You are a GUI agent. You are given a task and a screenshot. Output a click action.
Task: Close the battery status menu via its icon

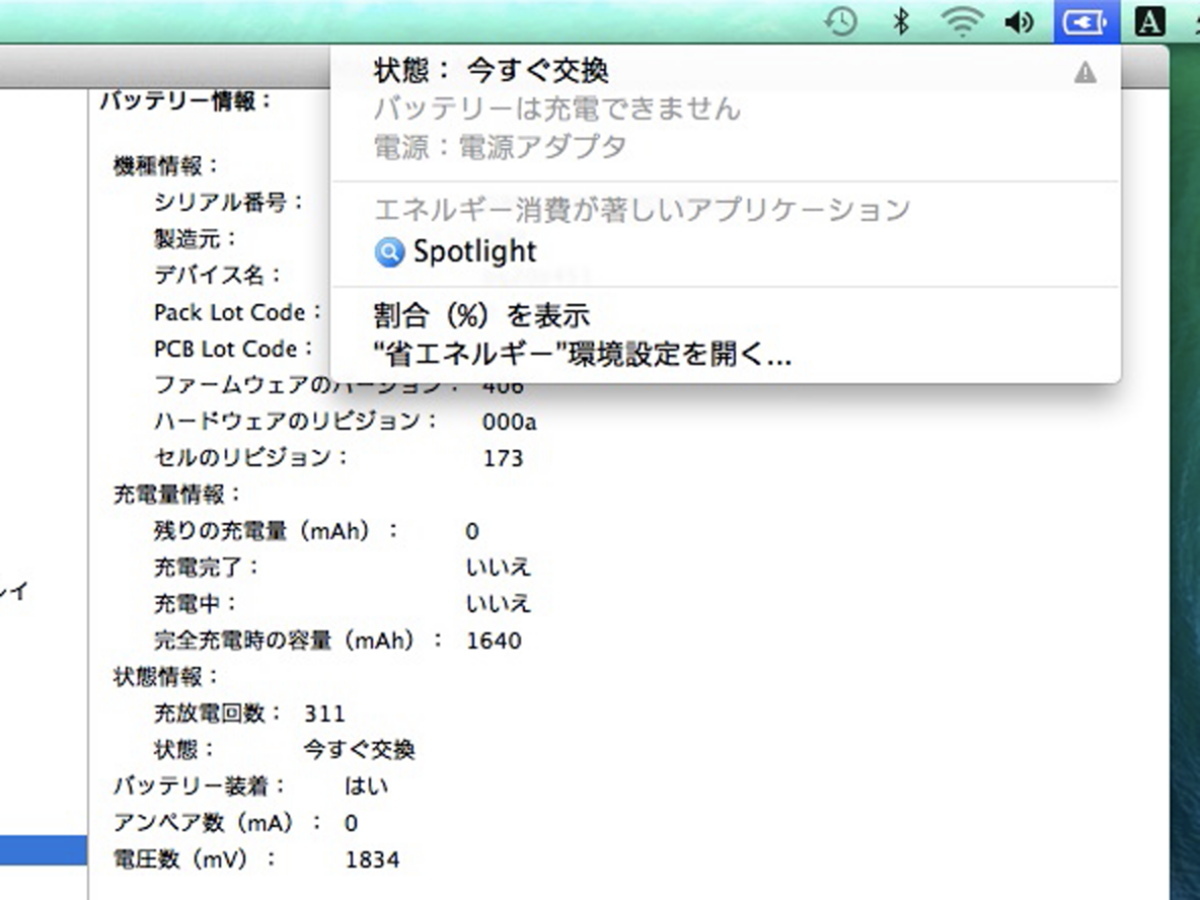[x=1085, y=22]
